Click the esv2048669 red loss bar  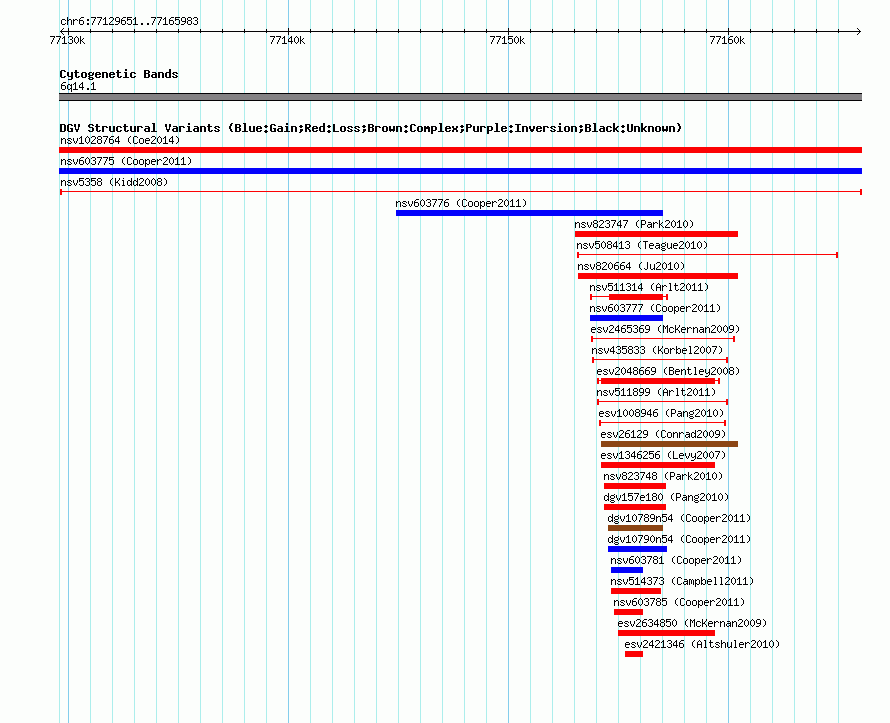pos(657,381)
